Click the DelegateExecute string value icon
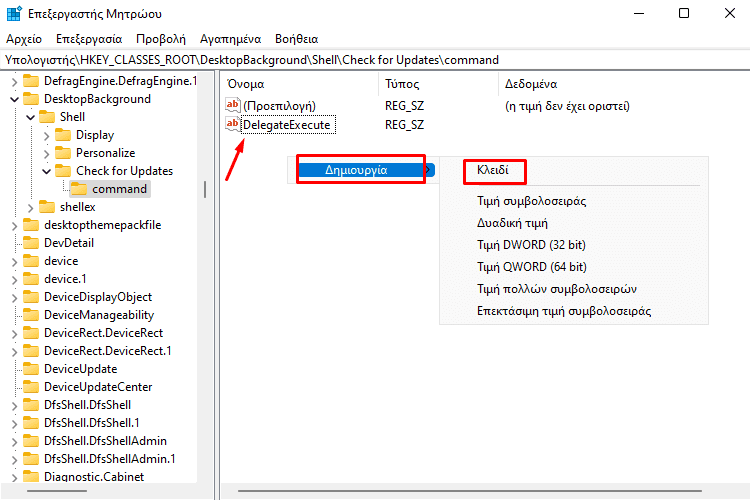Viewport: 750px width, 500px height. click(233, 124)
